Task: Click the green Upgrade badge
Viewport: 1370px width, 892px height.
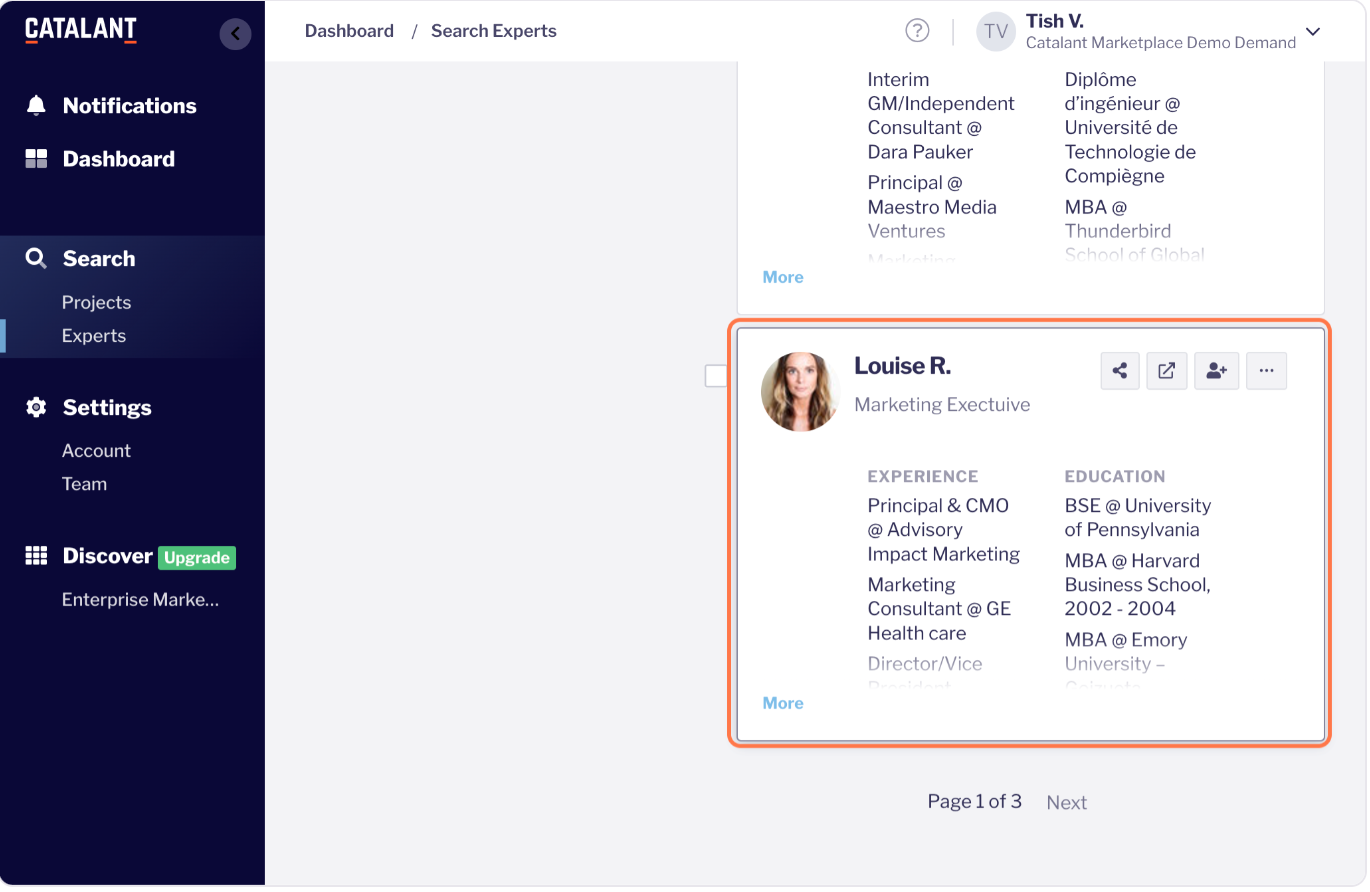Action: pyautogui.click(x=197, y=558)
